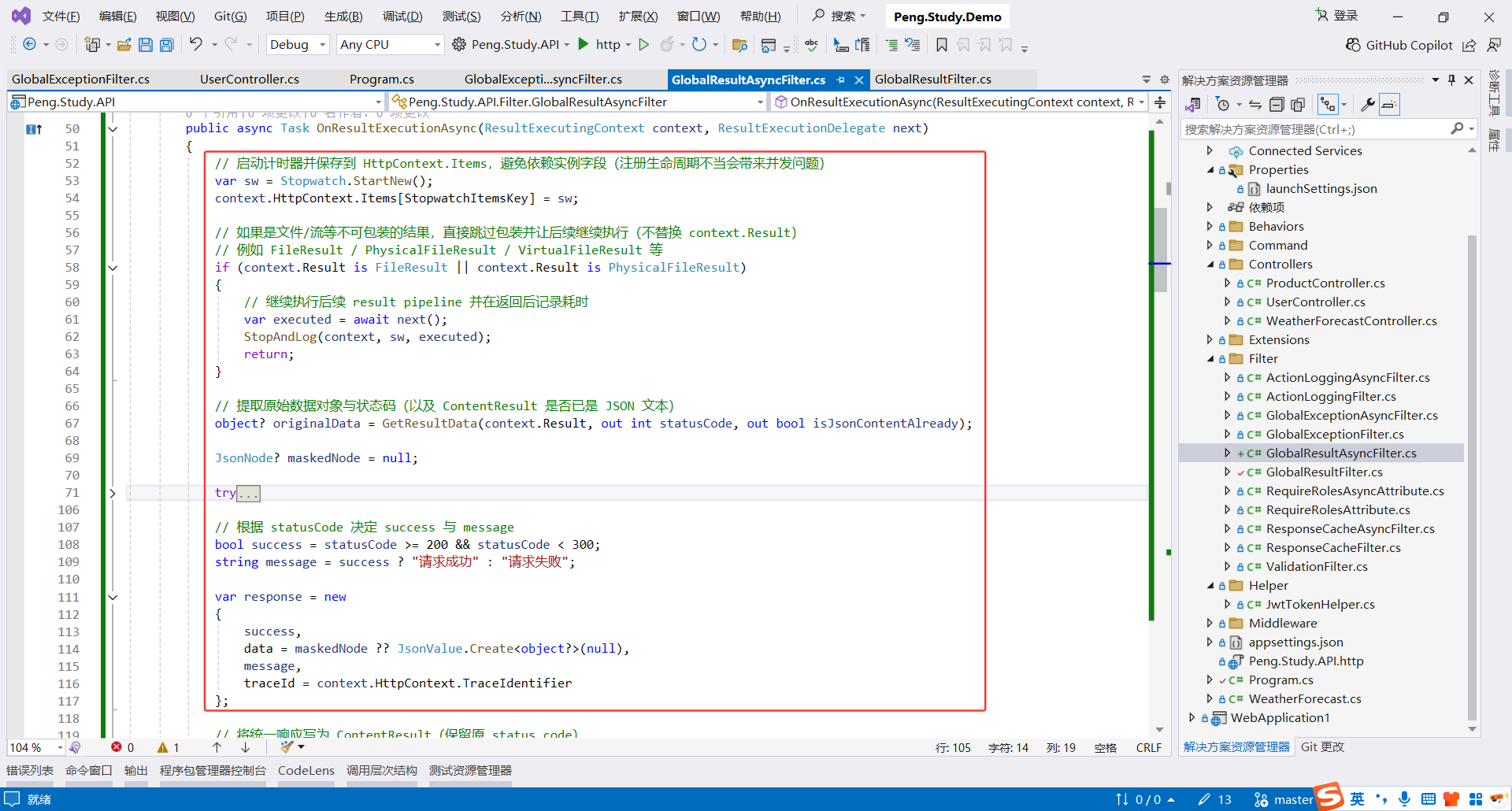Viewport: 1512px width, 811px height.
Task: Select GlobalExceptionFilter.cs in Solution Explorer
Action: [1335, 435]
